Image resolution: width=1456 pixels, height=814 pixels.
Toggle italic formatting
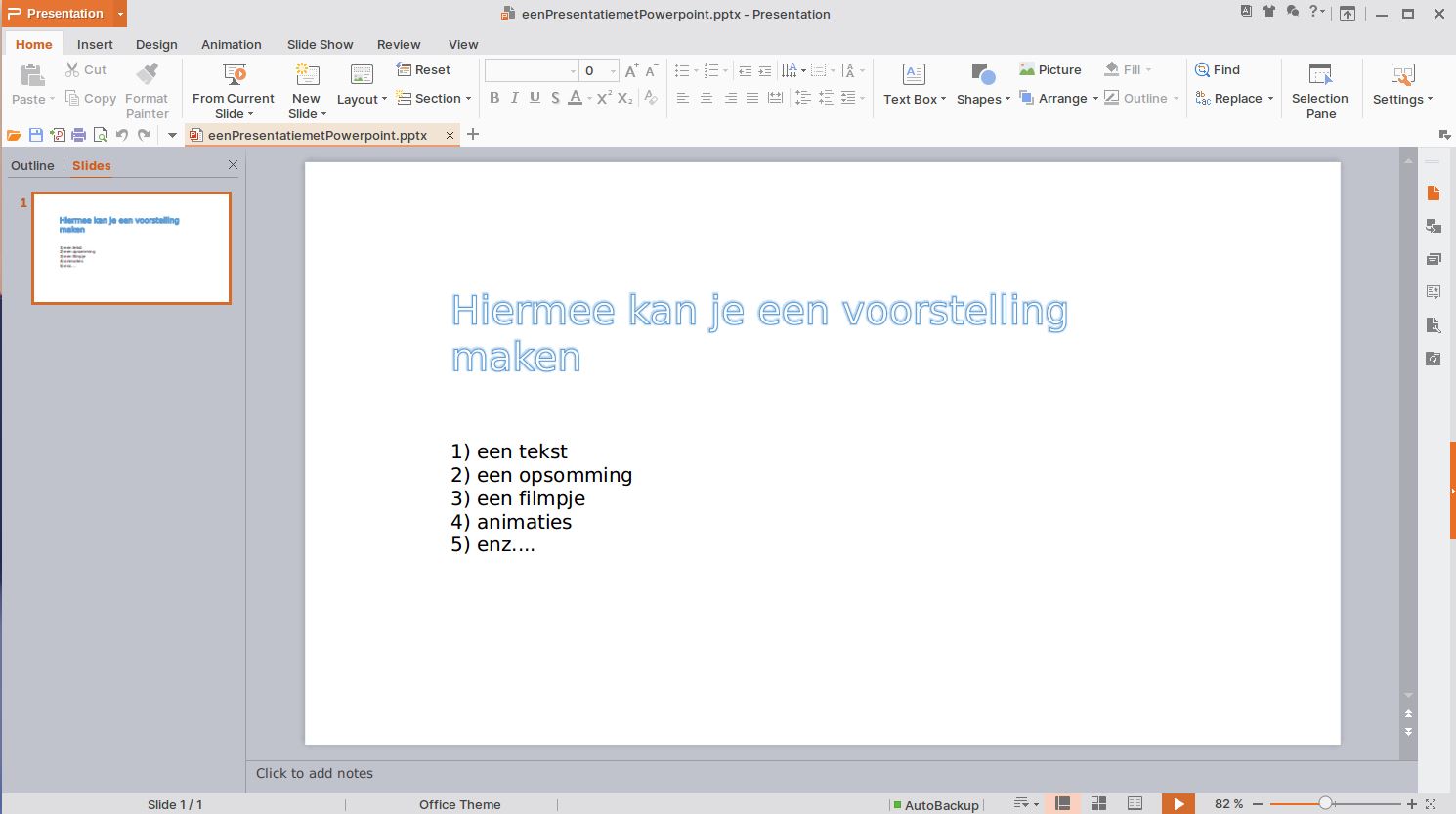(x=514, y=98)
